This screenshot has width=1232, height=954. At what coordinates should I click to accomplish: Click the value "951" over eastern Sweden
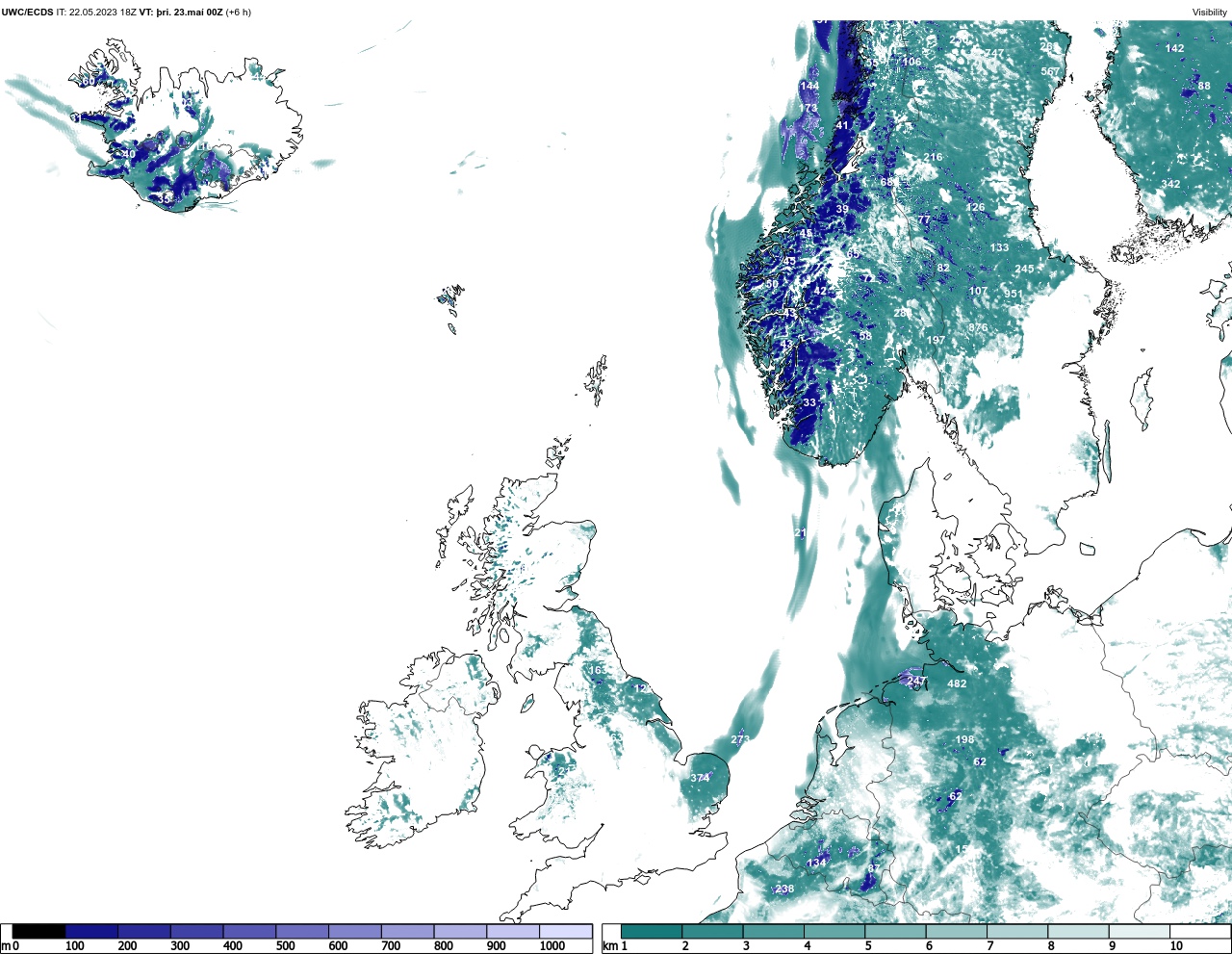pyautogui.click(x=1013, y=294)
